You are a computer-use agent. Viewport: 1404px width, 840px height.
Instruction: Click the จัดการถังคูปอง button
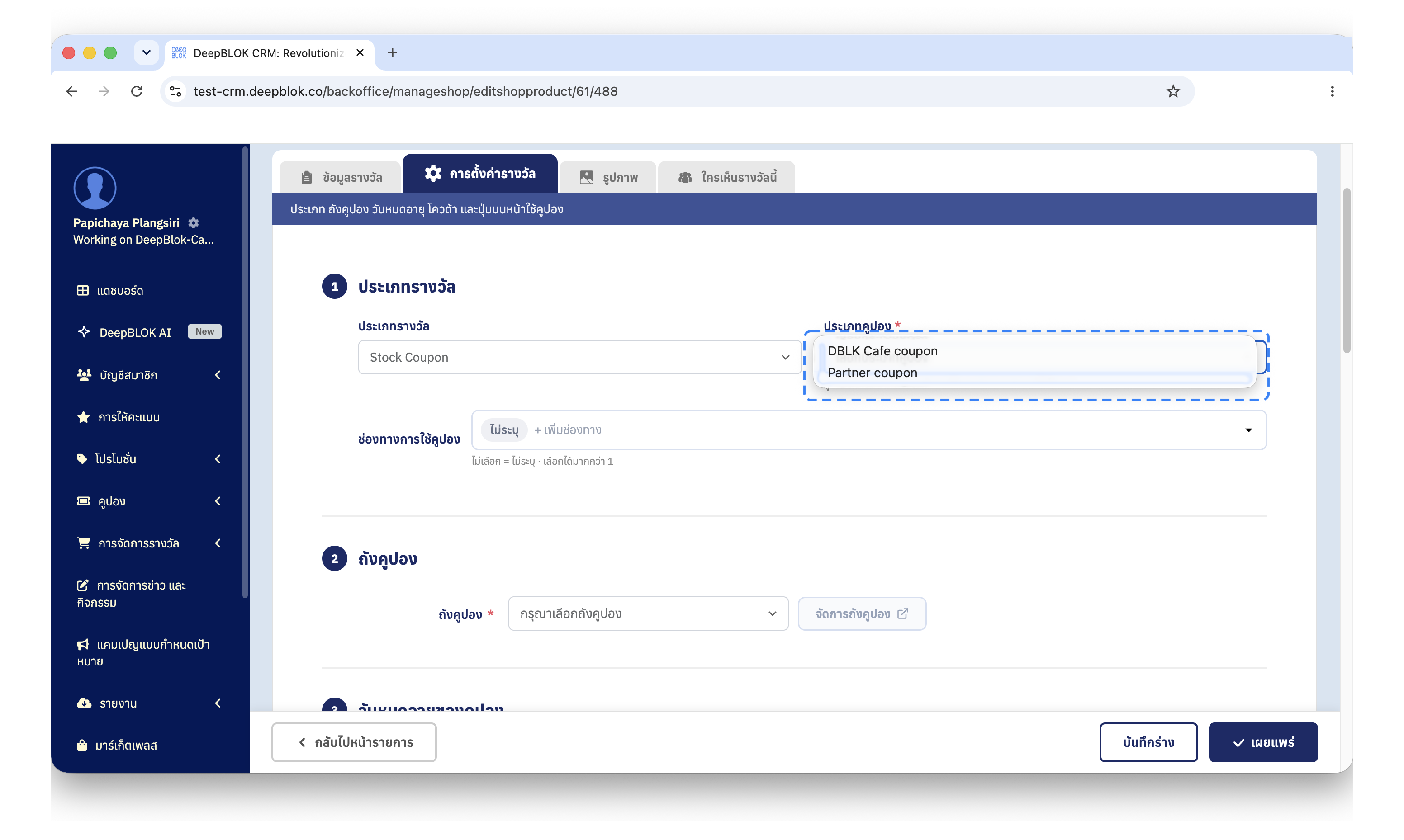(862, 613)
